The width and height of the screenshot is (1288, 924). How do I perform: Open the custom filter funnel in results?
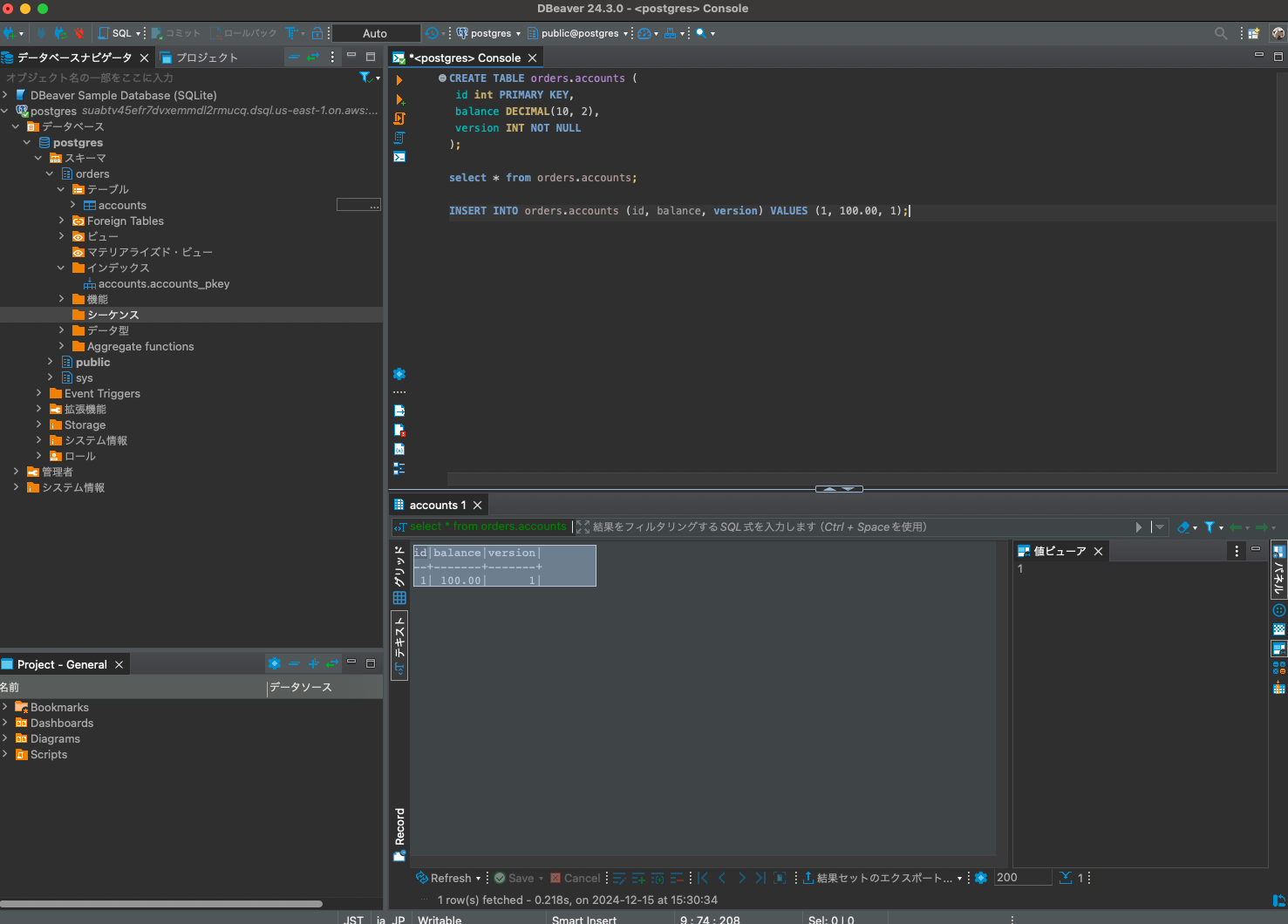pos(1210,527)
